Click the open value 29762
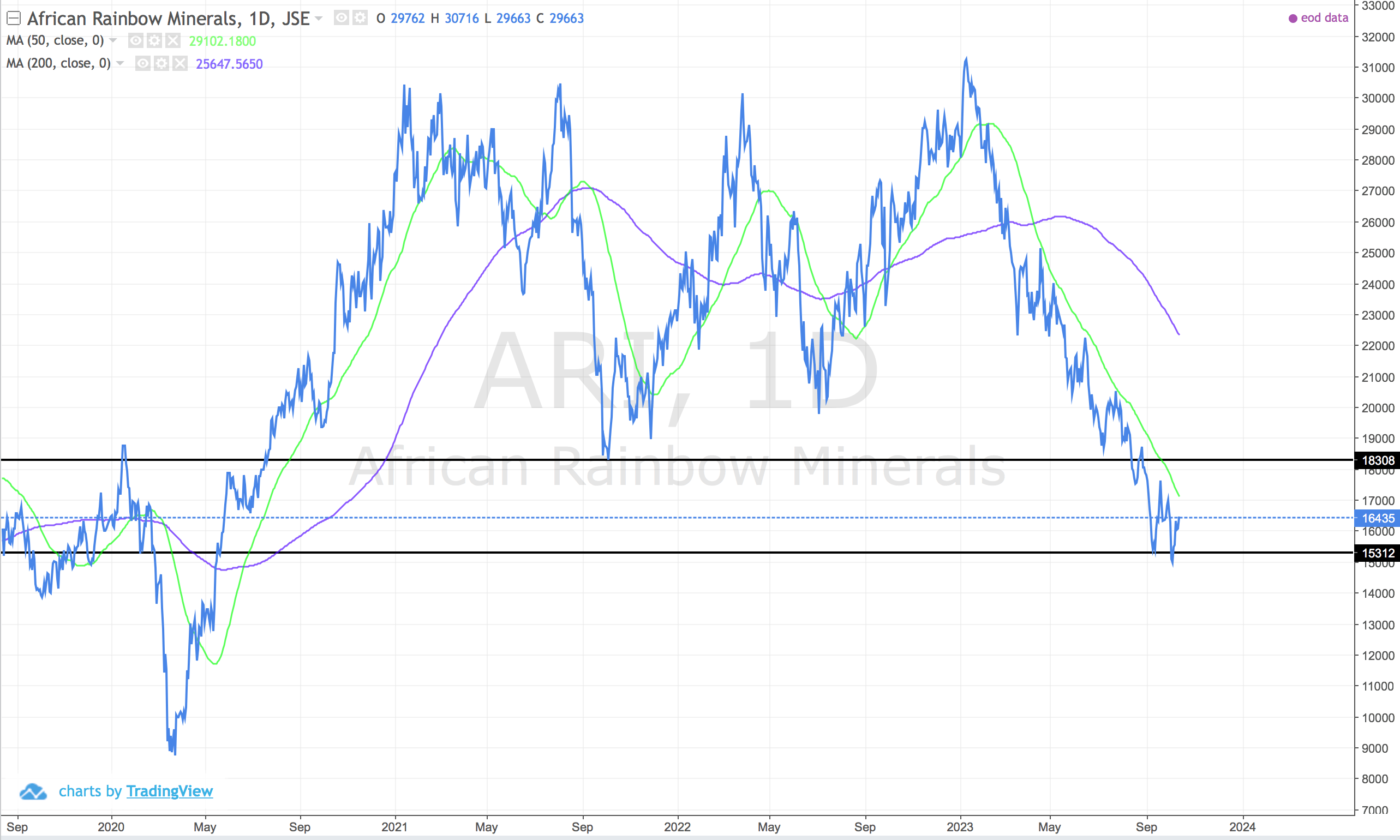Viewport: 1400px width, 840px height. pyautogui.click(x=408, y=19)
